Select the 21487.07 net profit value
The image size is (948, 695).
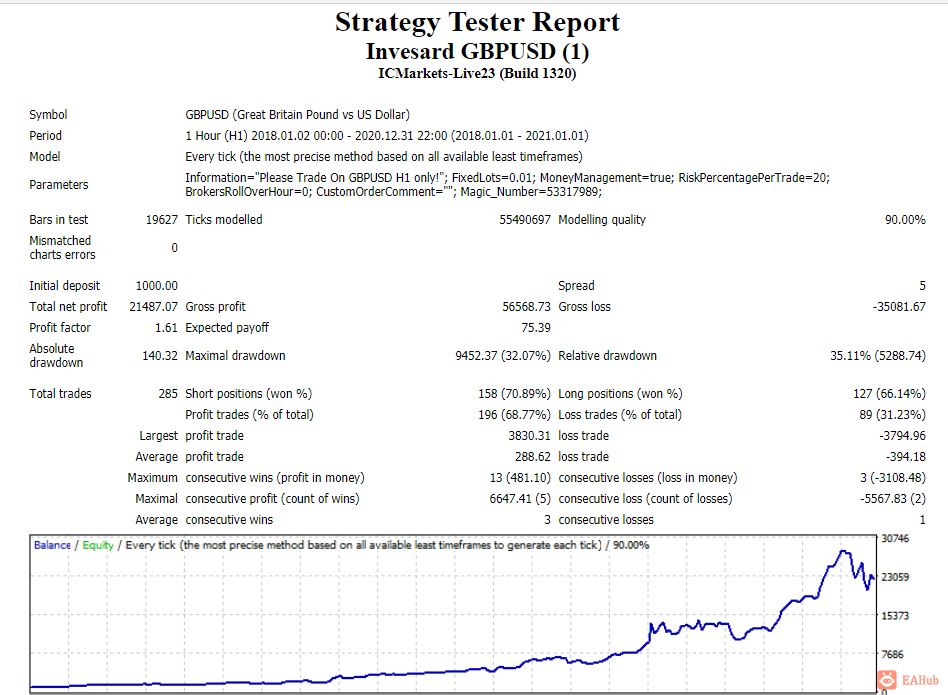154,306
